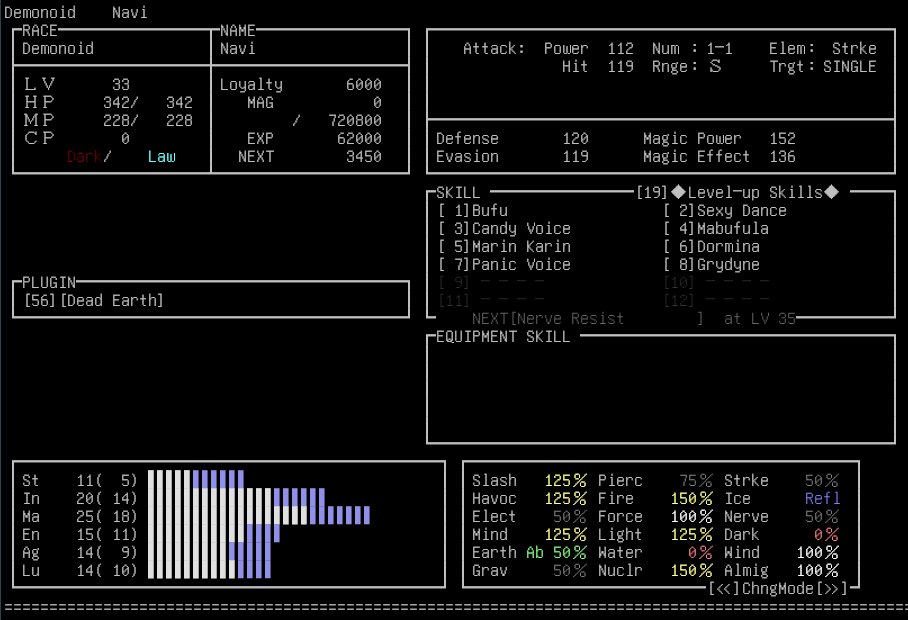This screenshot has height=620, width=908.
Task: Click the LV value 33
Action: (x=120, y=85)
